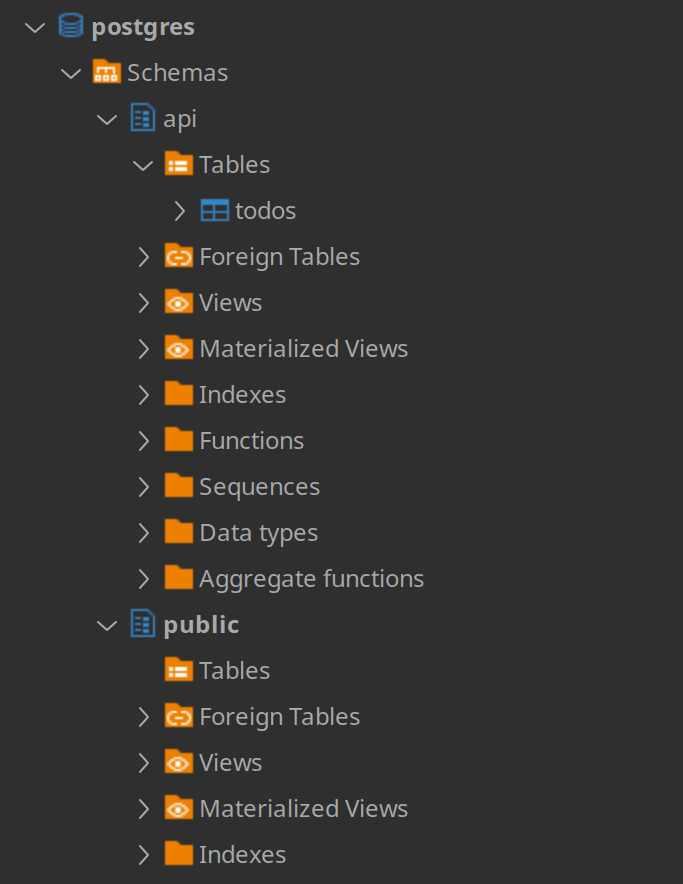Select Tables label under public

(235, 671)
